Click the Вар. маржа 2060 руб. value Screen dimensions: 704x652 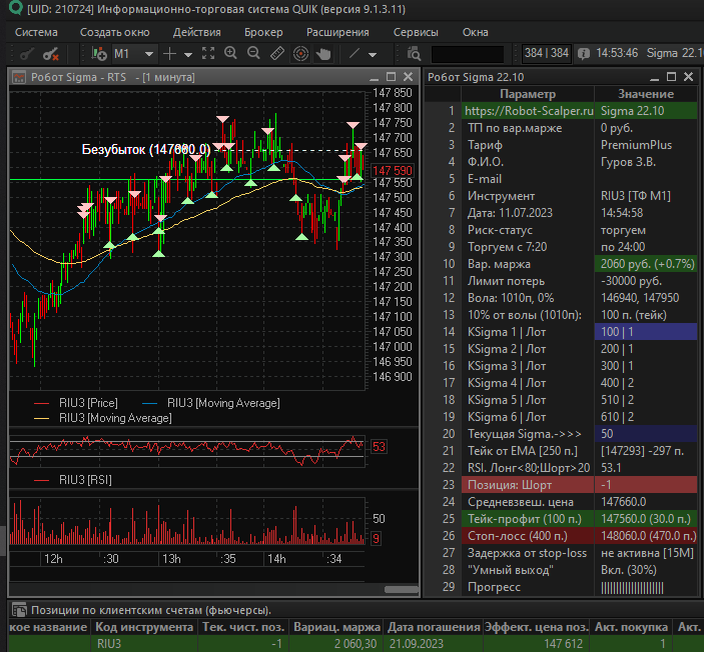pos(646,264)
